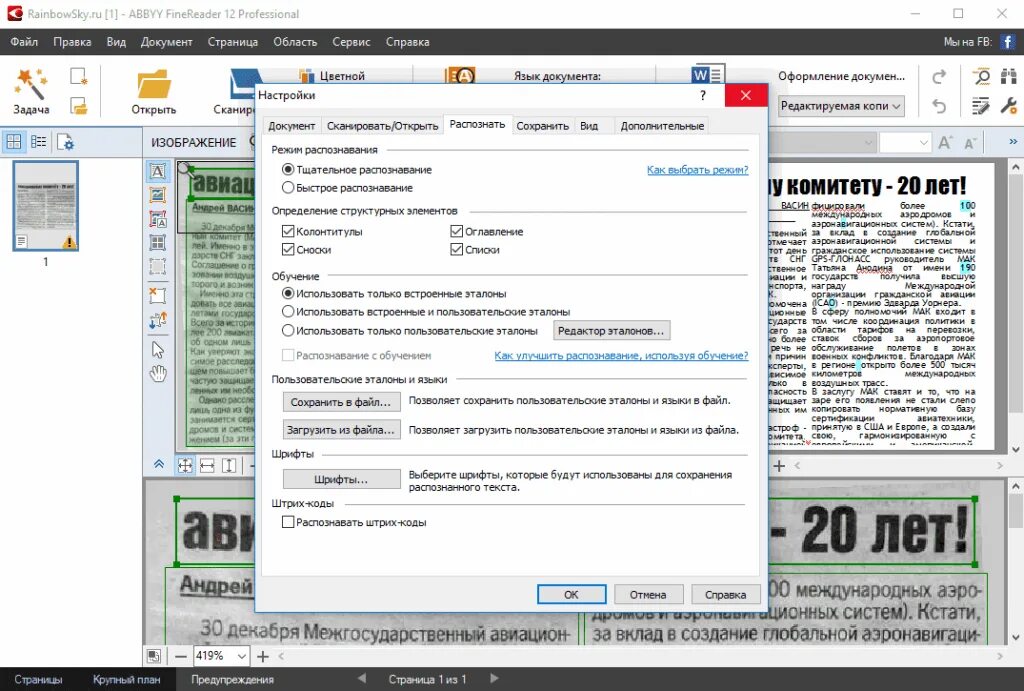Open the wrench settings icon
The width and height of the screenshot is (1024, 691).
click(1009, 105)
